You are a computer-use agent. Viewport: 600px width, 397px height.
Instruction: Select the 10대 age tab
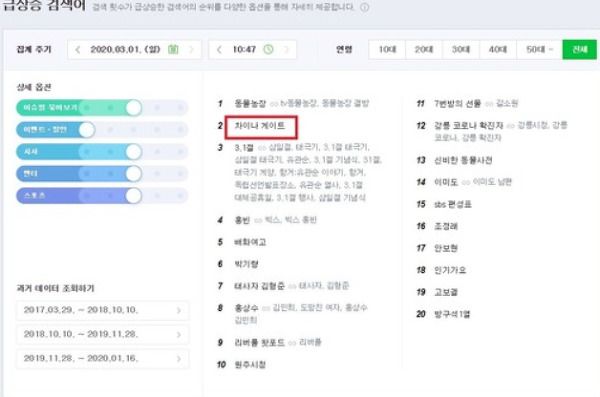click(x=387, y=49)
